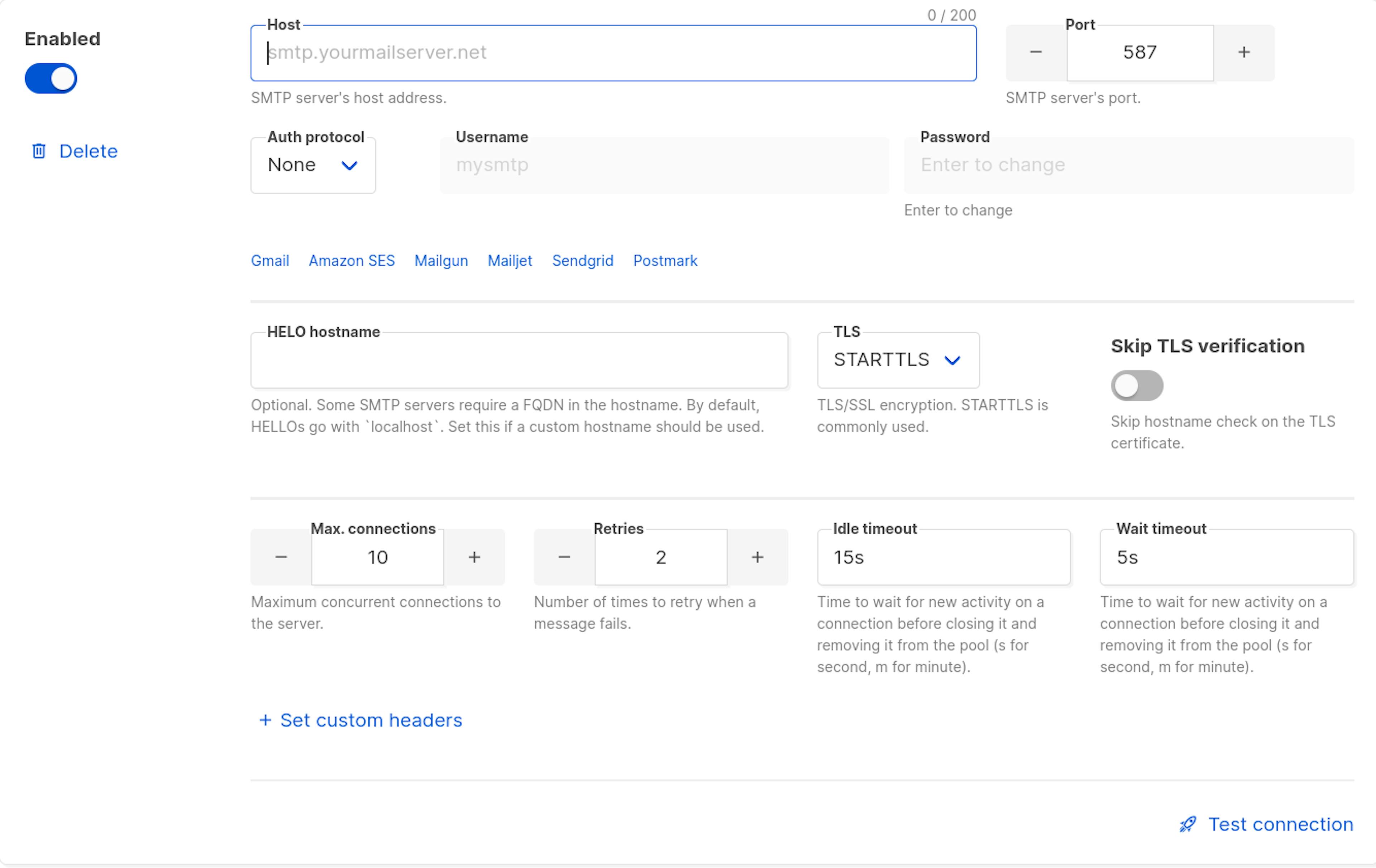Choose the Amazon SES preset
This screenshot has width=1376, height=868.
click(352, 261)
